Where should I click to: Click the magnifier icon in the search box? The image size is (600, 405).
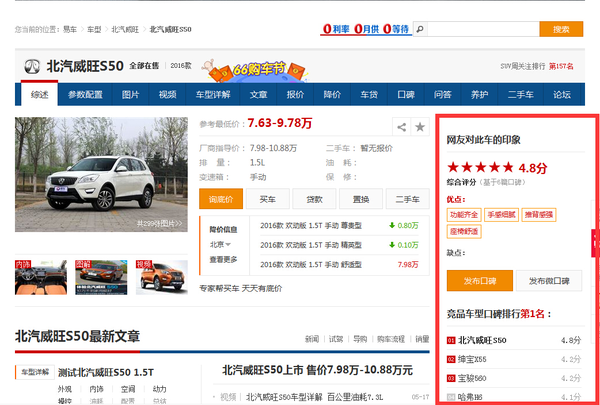pyautogui.click(x=420, y=29)
